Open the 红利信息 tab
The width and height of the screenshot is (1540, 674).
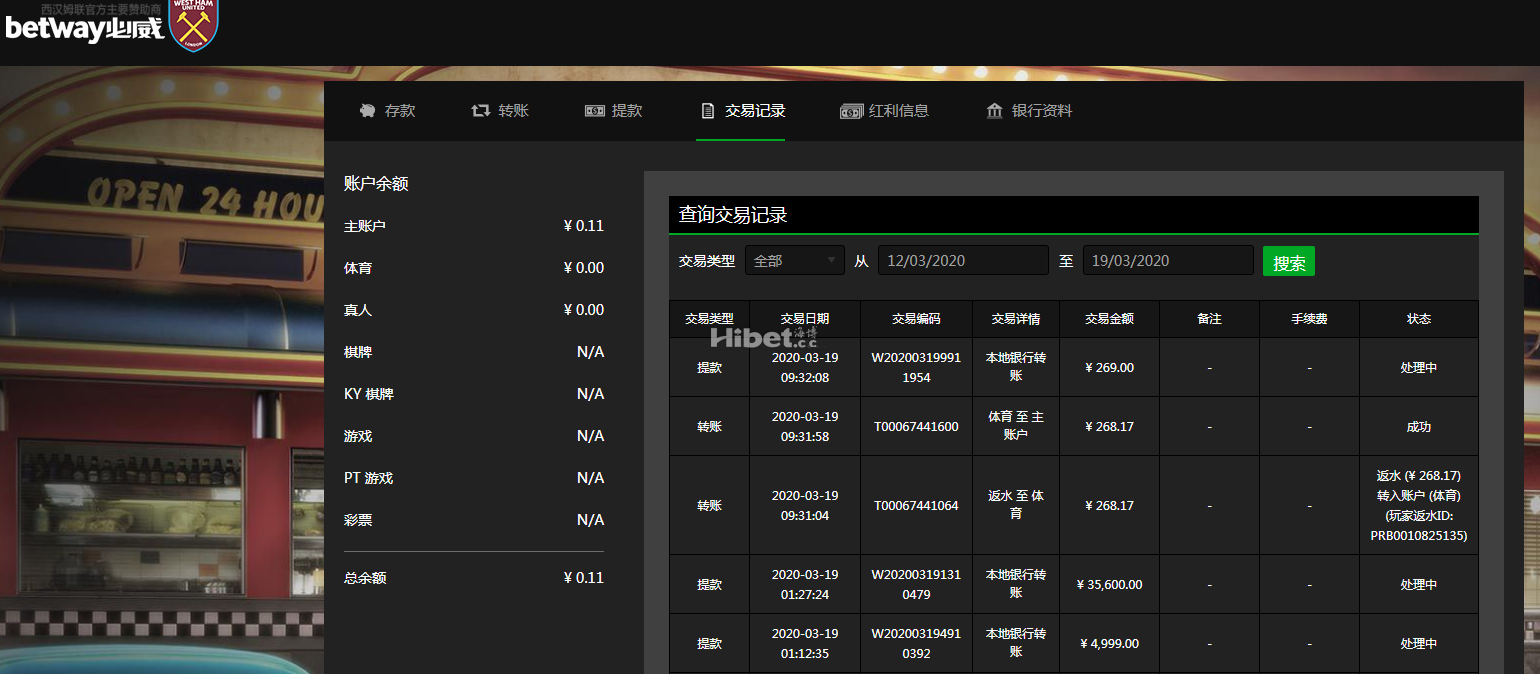coord(898,111)
